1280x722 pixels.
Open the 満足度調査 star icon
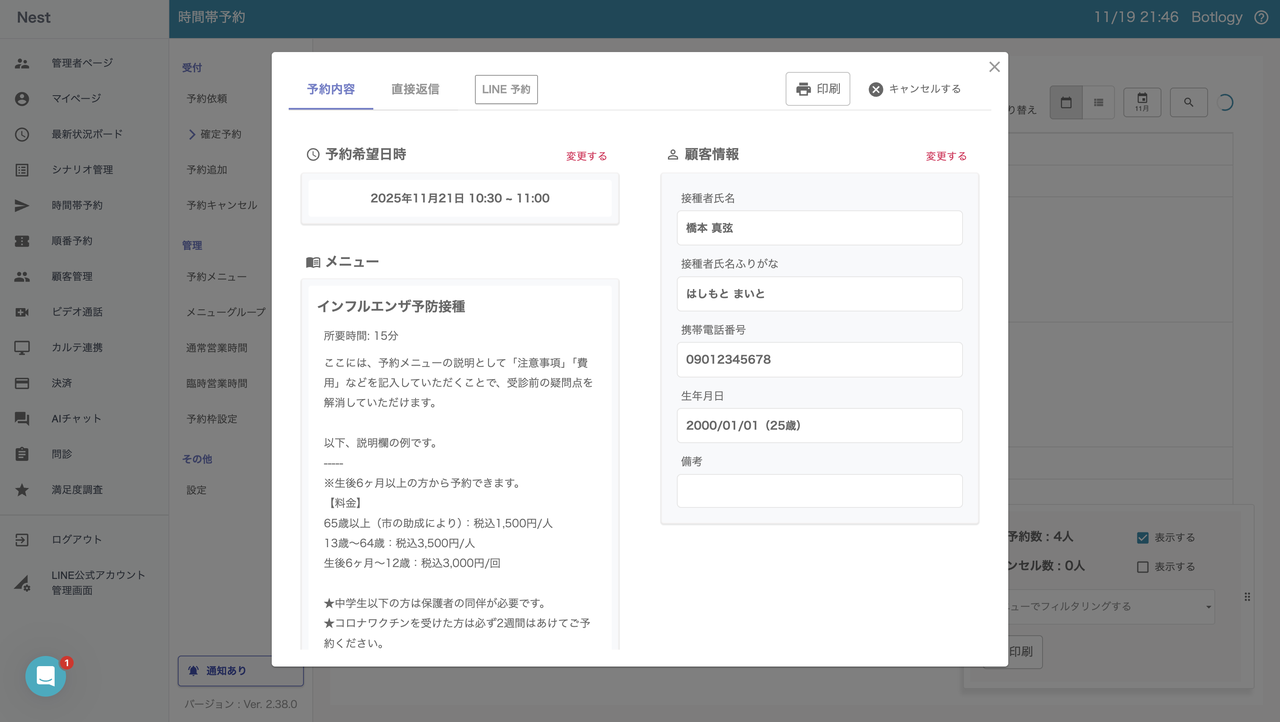coord(22,489)
